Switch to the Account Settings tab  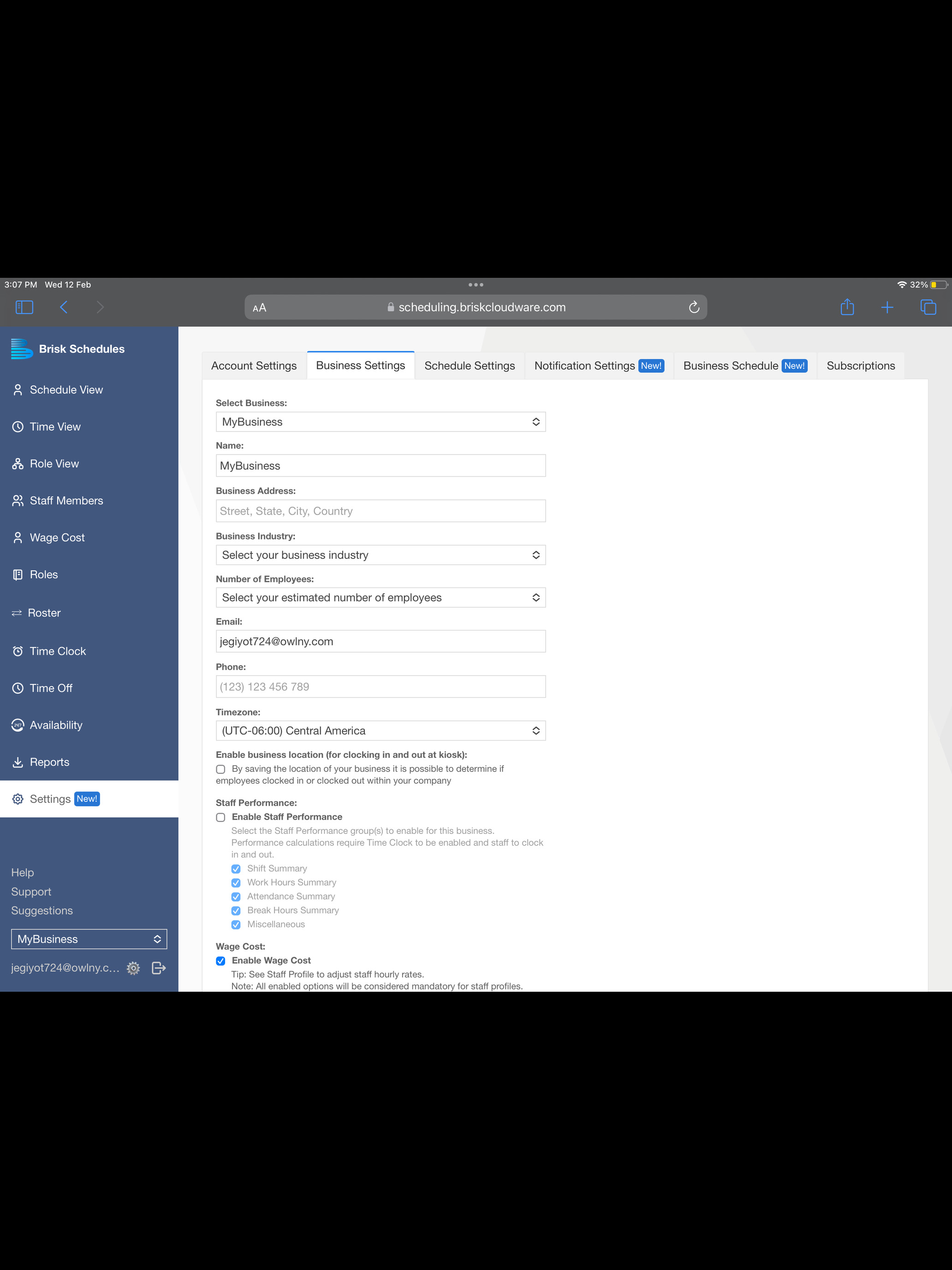254,366
